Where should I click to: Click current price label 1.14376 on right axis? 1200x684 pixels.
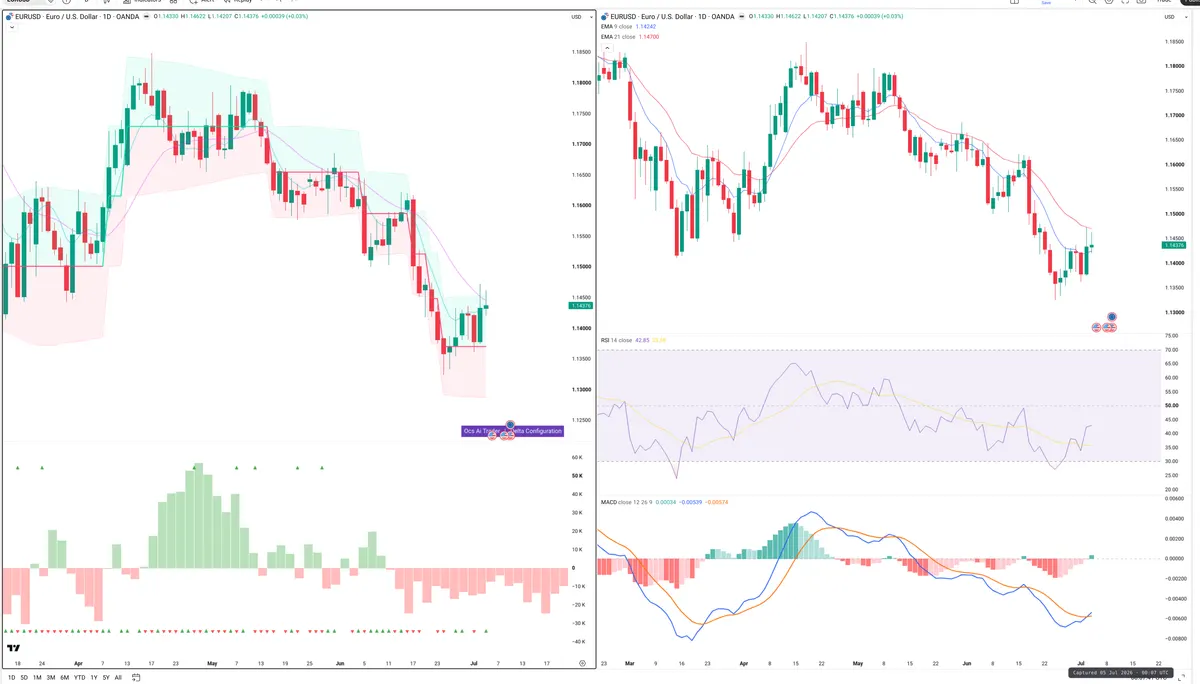pos(1175,245)
